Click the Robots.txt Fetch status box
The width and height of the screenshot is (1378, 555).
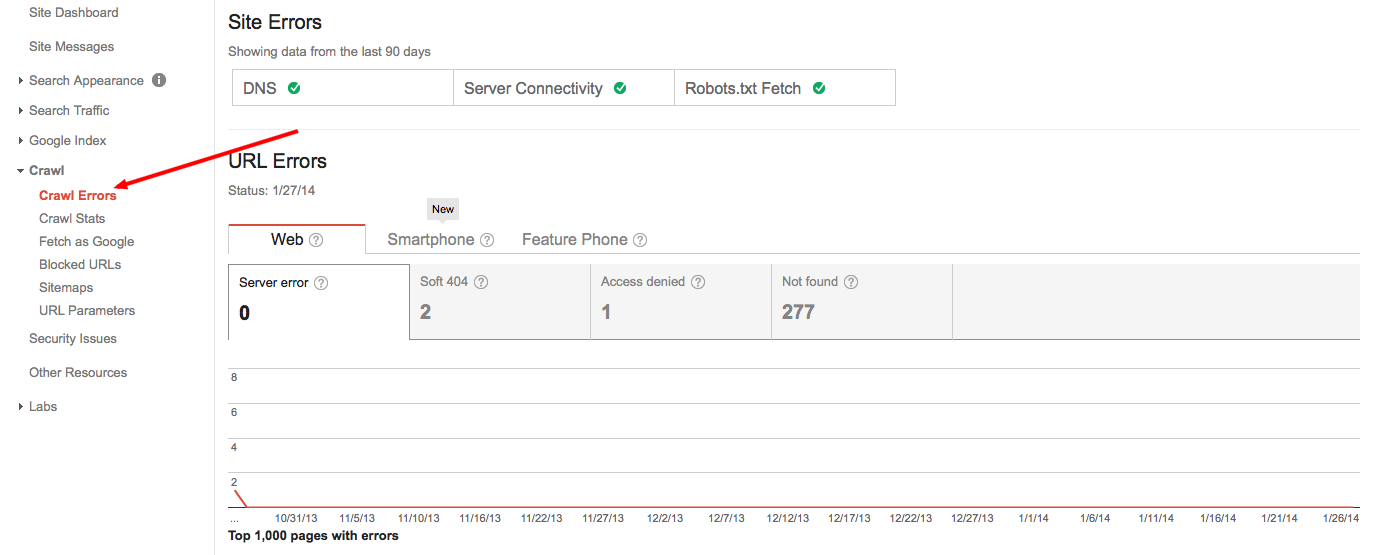784,88
